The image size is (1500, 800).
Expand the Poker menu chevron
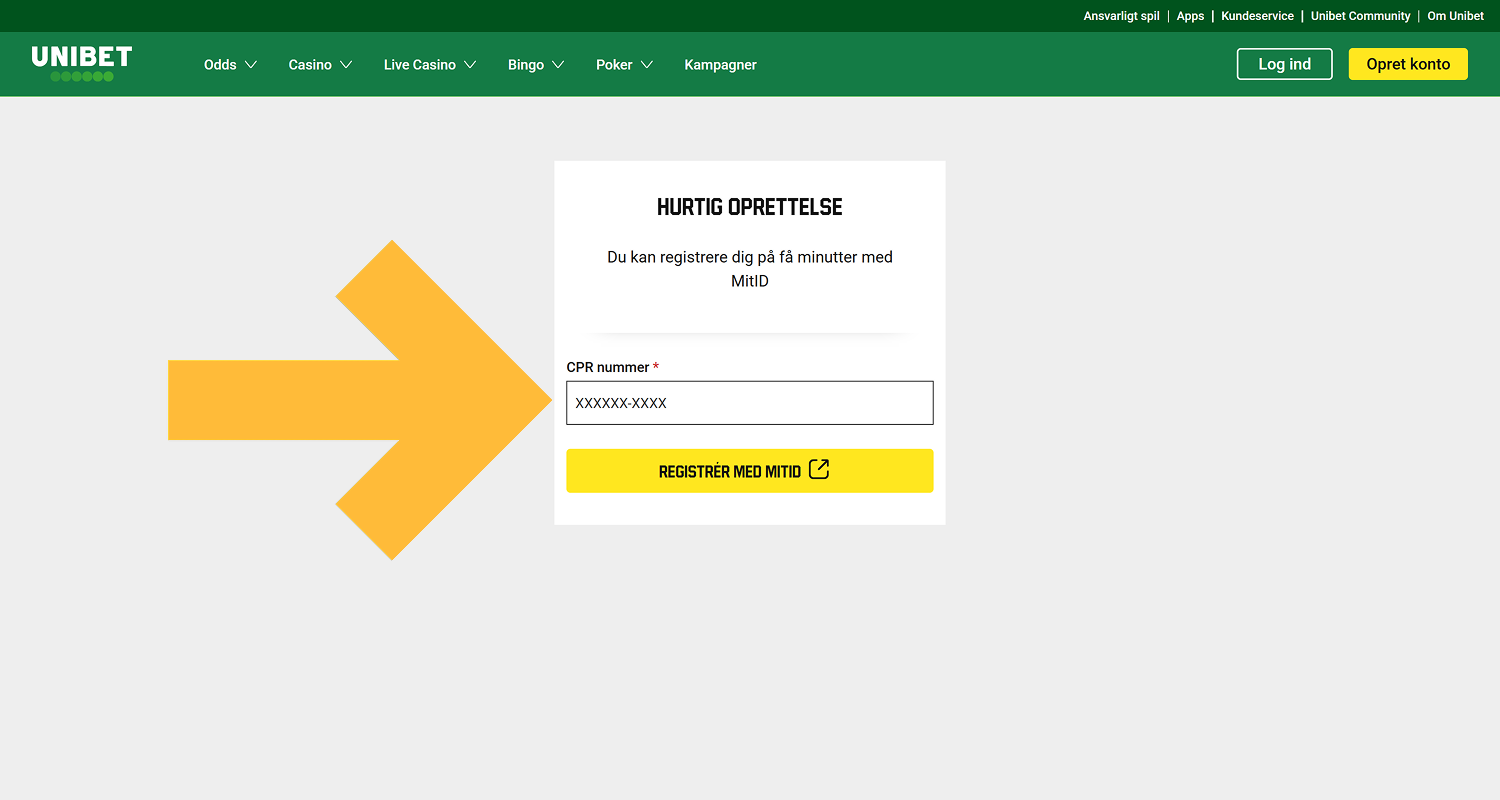(x=647, y=65)
